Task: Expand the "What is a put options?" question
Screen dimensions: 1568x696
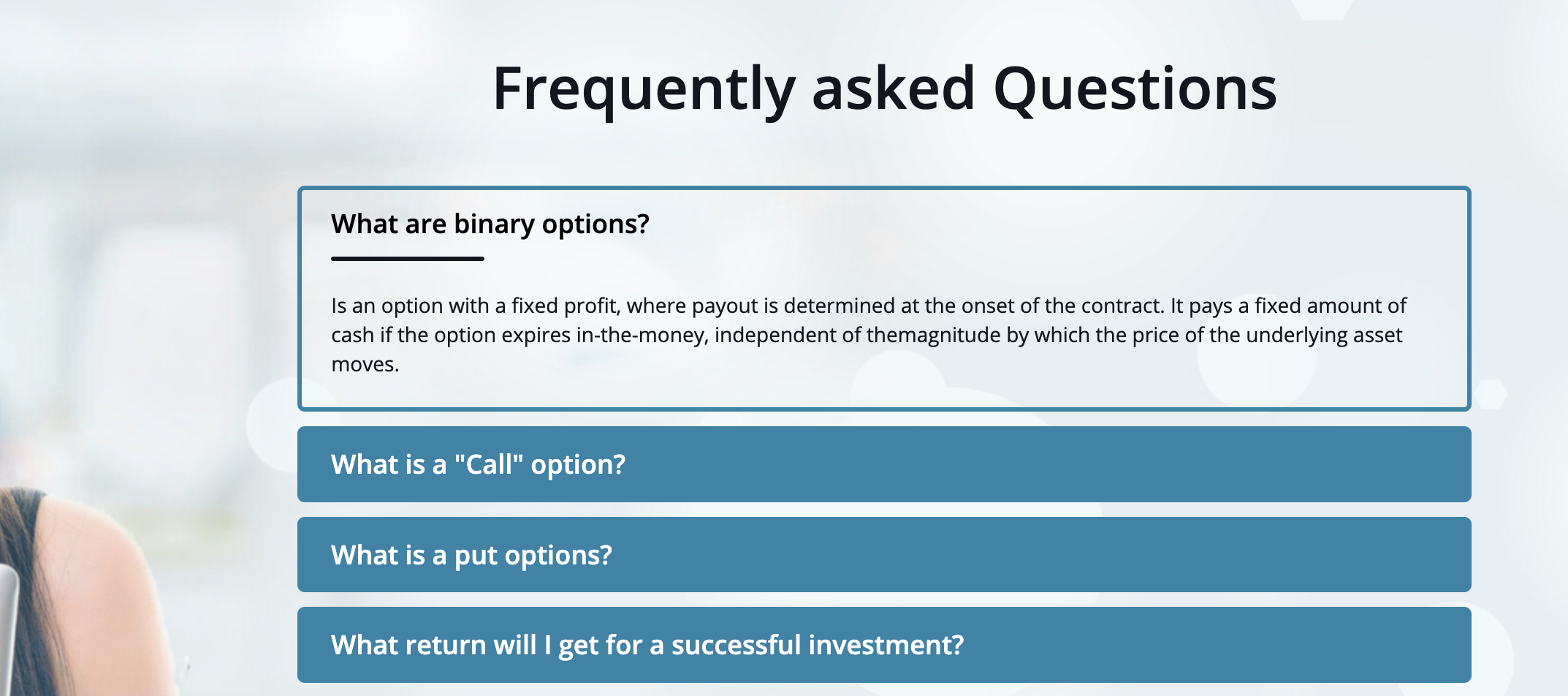Action: (884, 555)
